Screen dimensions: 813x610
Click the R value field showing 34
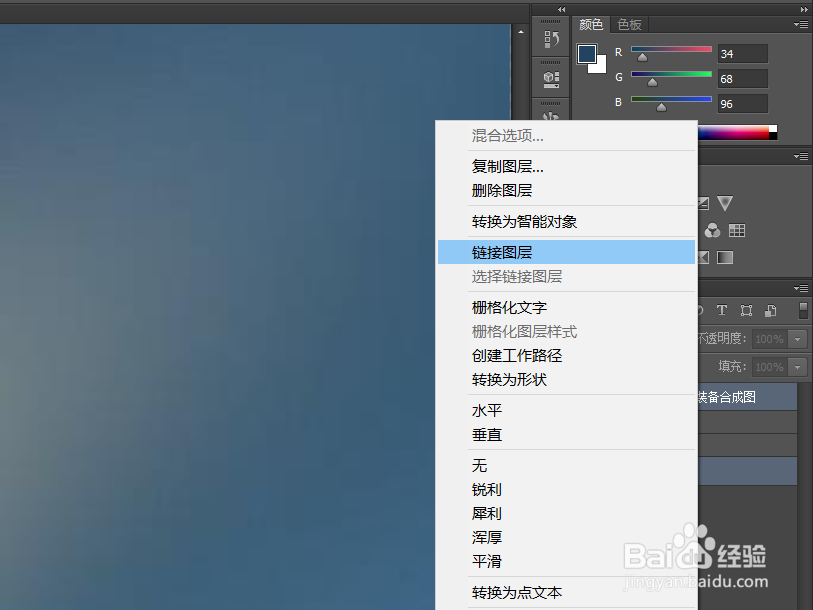click(x=742, y=54)
